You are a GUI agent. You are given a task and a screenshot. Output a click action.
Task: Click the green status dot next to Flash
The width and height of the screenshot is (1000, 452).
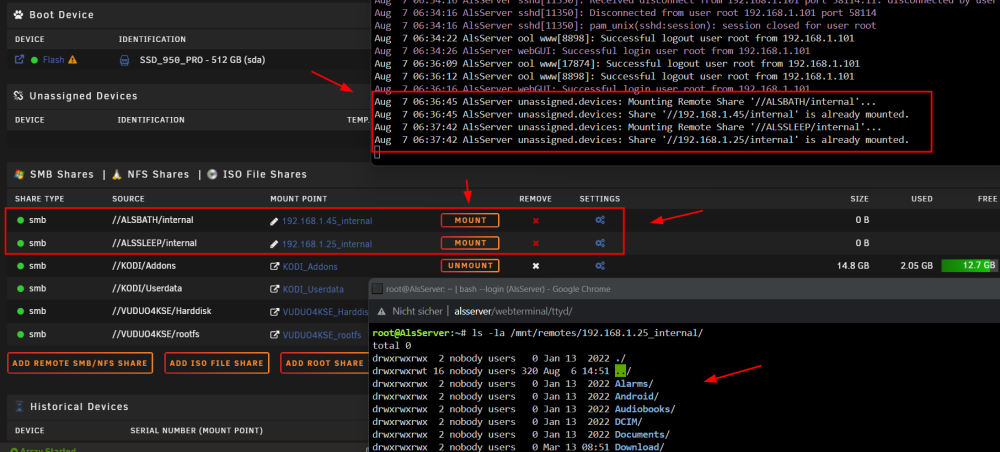click(x=34, y=60)
